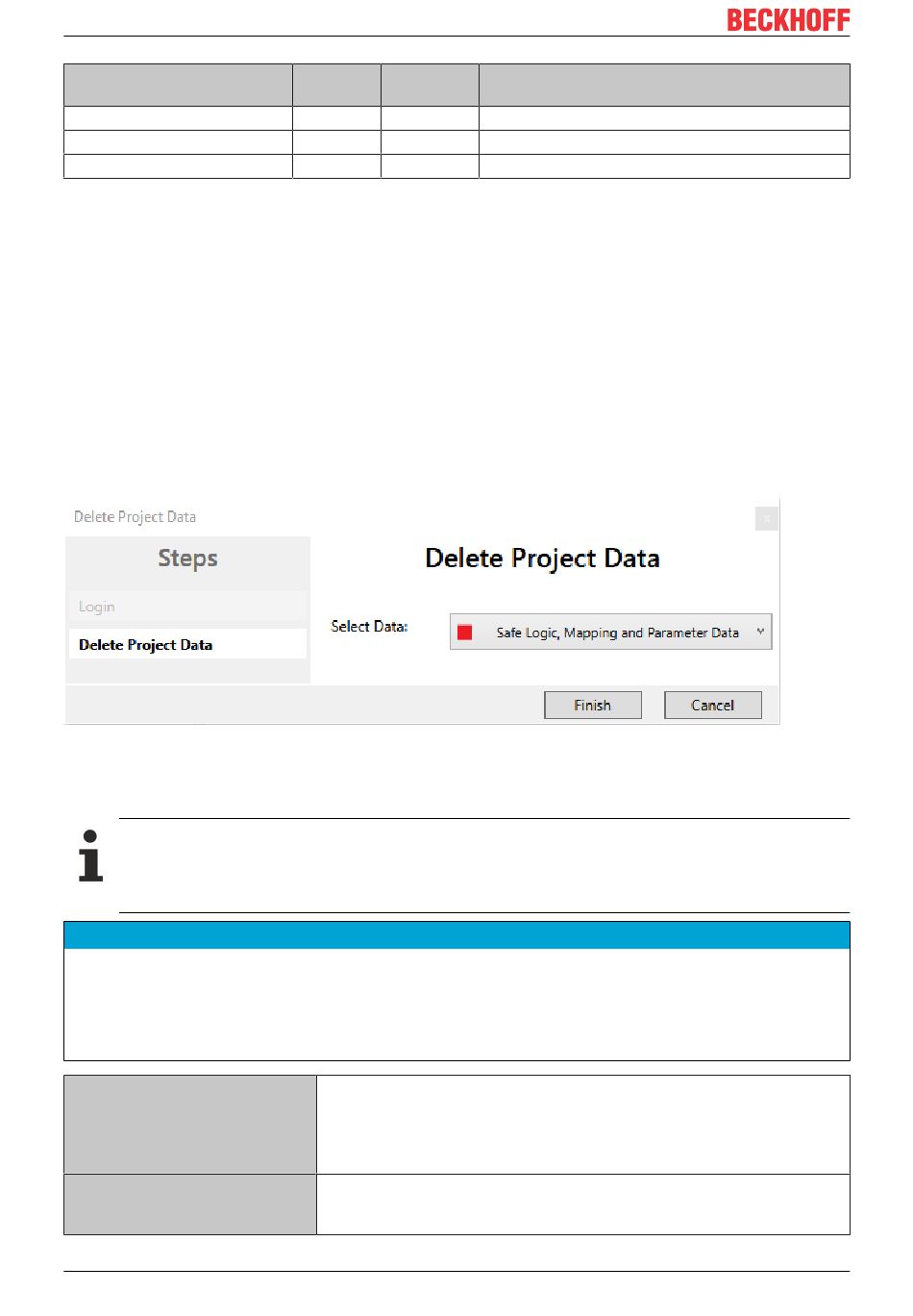Click the widest gray header cell of top table

pos(664,85)
